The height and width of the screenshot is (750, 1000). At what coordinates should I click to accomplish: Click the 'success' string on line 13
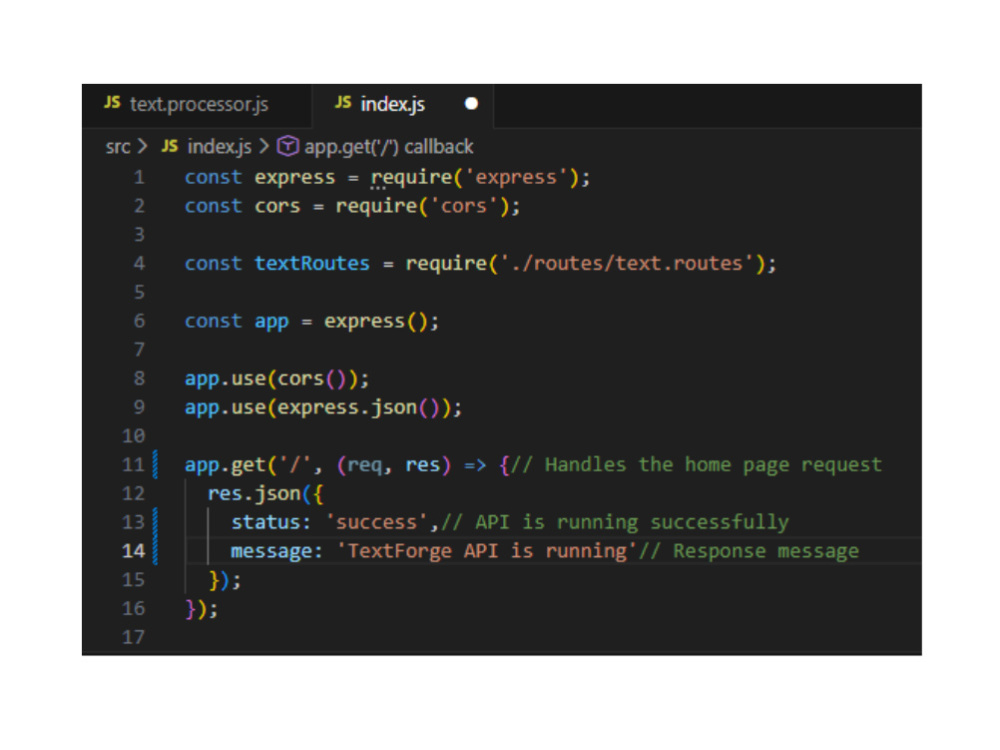click(376, 522)
